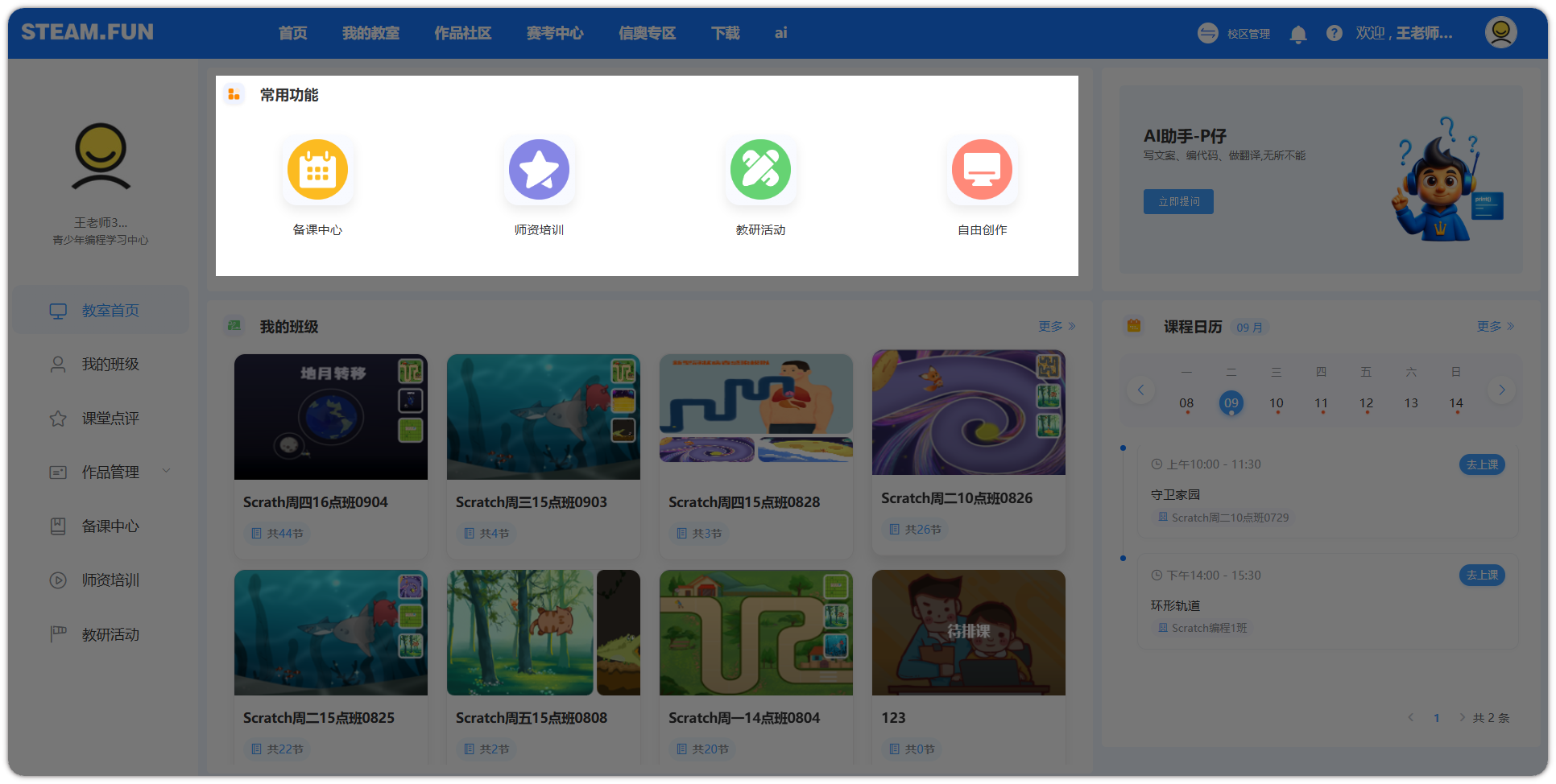Open 信奥专区 in top navigation
1556x784 pixels.
[x=648, y=33]
